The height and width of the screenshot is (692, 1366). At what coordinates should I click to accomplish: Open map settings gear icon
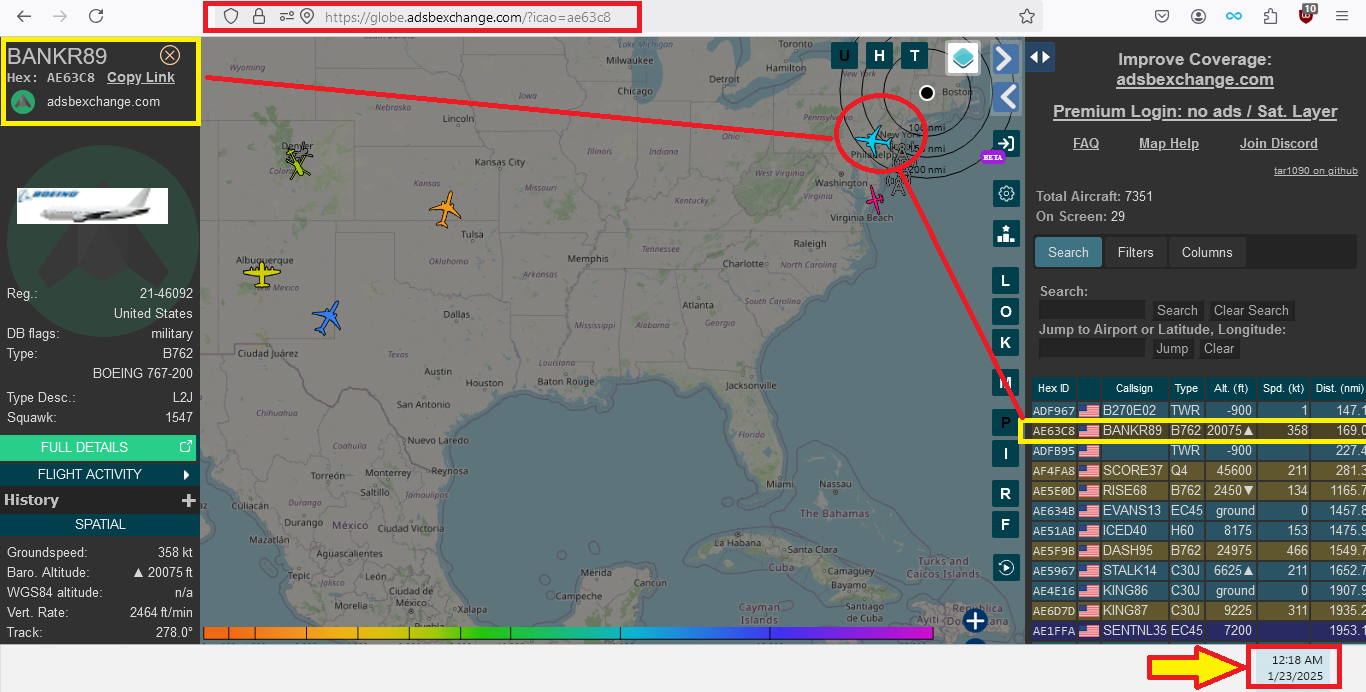(1006, 193)
